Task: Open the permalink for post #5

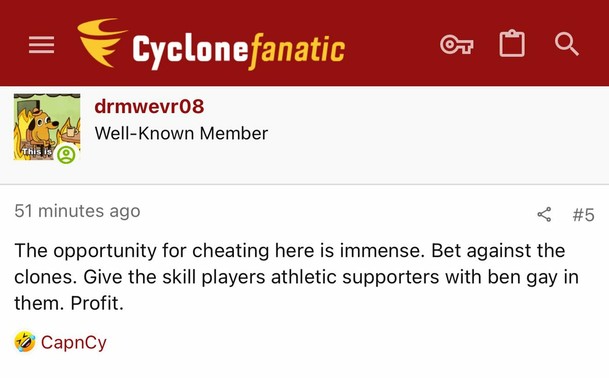Action: click(x=584, y=215)
